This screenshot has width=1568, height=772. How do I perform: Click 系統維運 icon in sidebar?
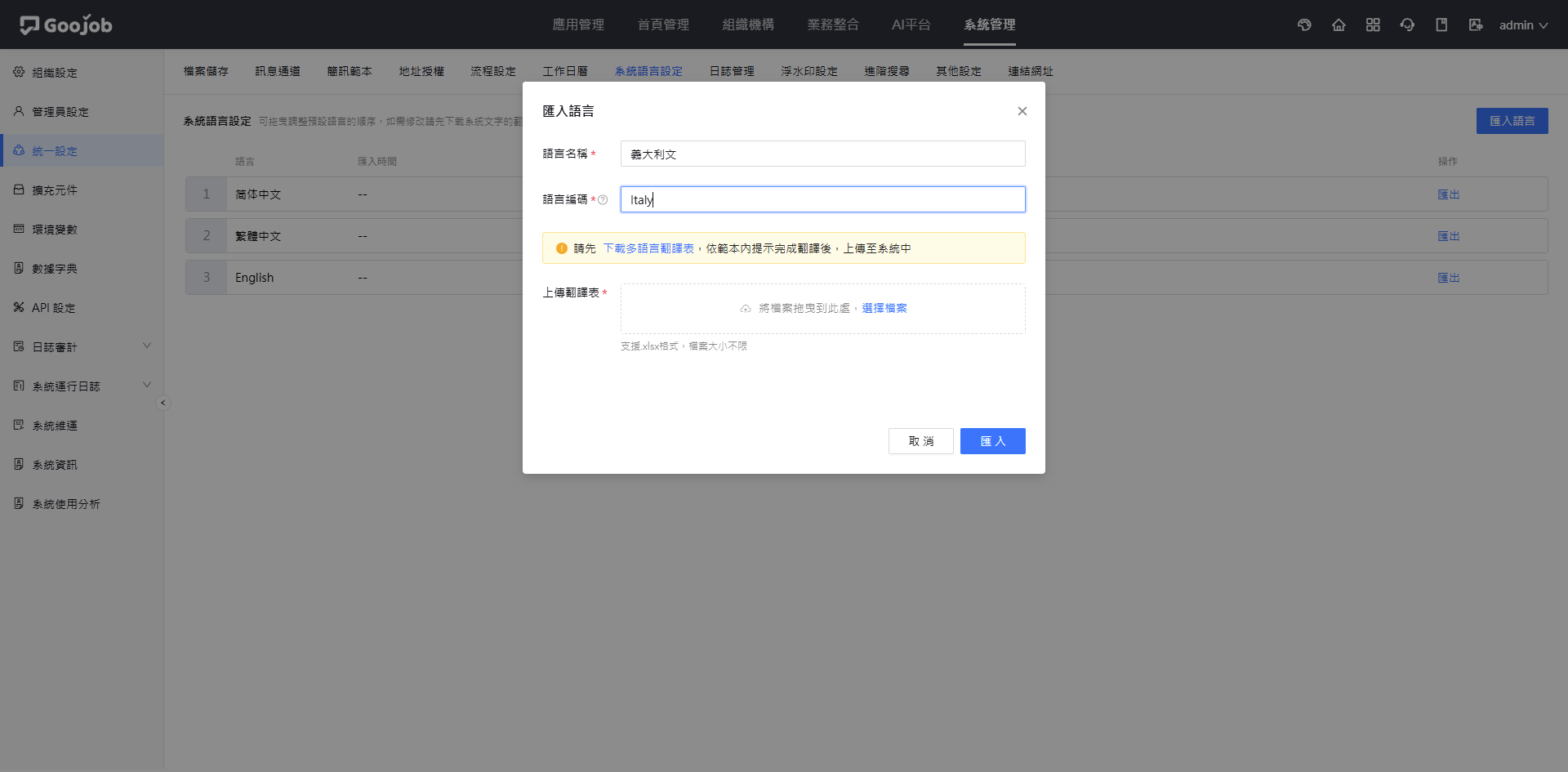click(19, 425)
